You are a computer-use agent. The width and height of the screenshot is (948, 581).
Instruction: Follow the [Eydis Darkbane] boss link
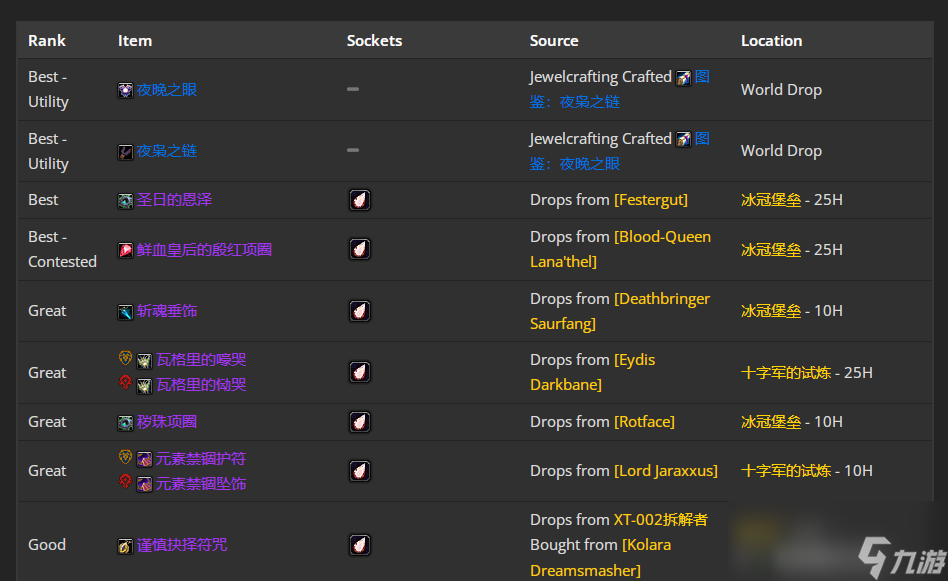pyautogui.click(x=592, y=372)
